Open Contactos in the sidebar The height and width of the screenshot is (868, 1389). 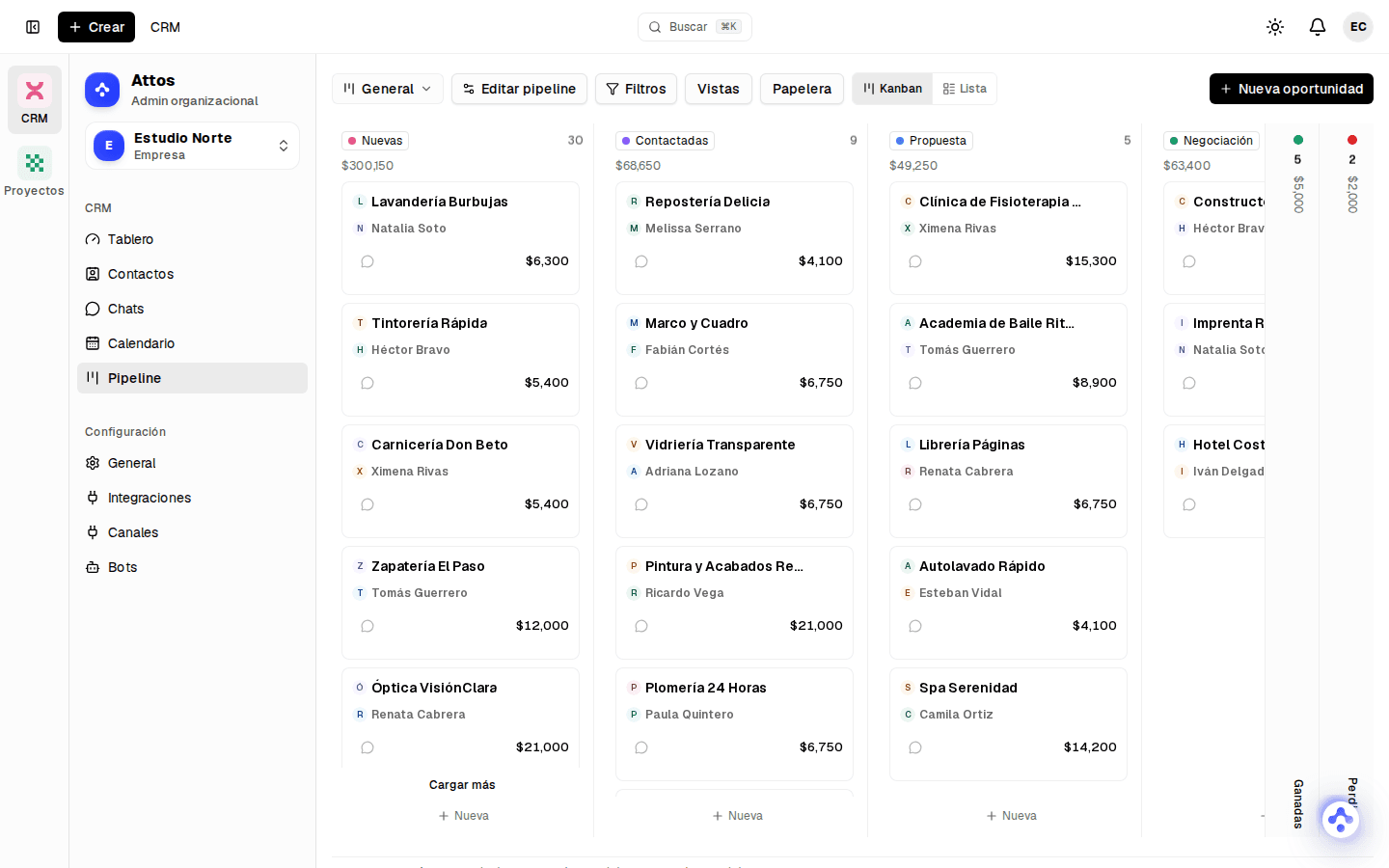coord(192,274)
